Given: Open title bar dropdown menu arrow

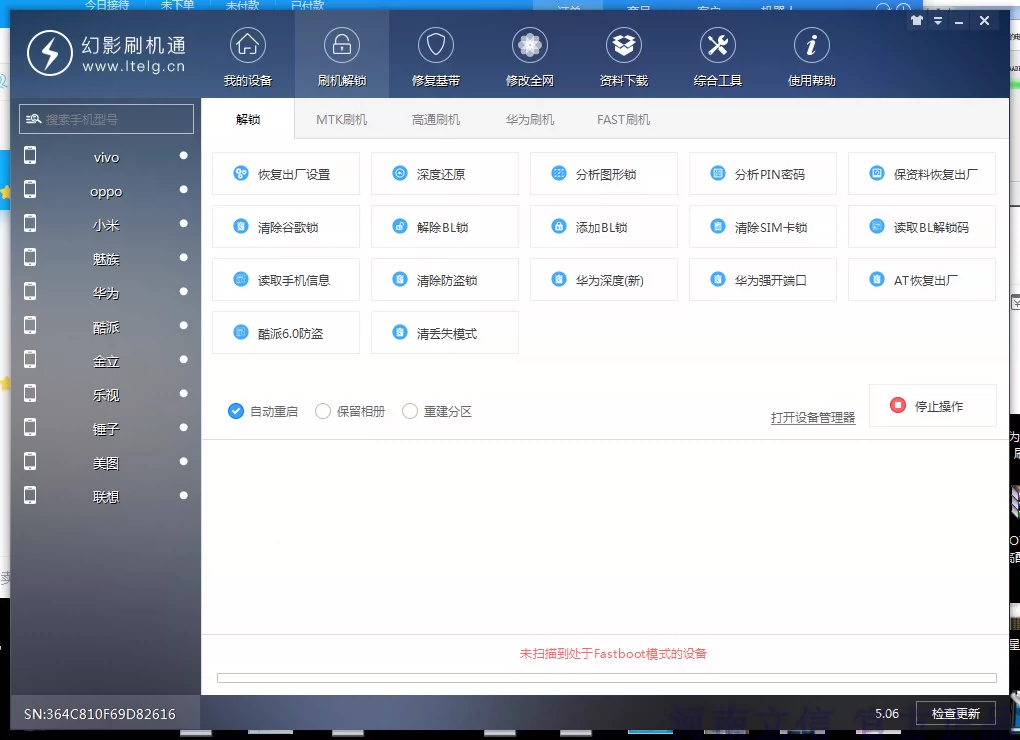Looking at the screenshot, I should 938,20.
